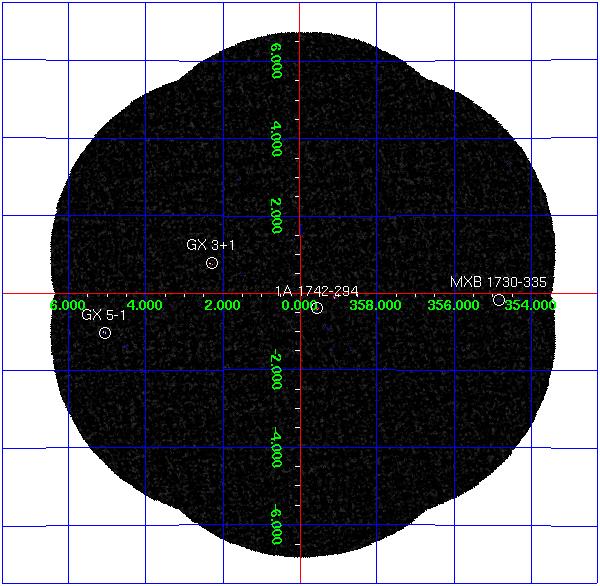Click the horizontal-axis 6.000 longitude label
Viewport: 600px width, 586px height.
pyautogui.click(x=67, y=305)
